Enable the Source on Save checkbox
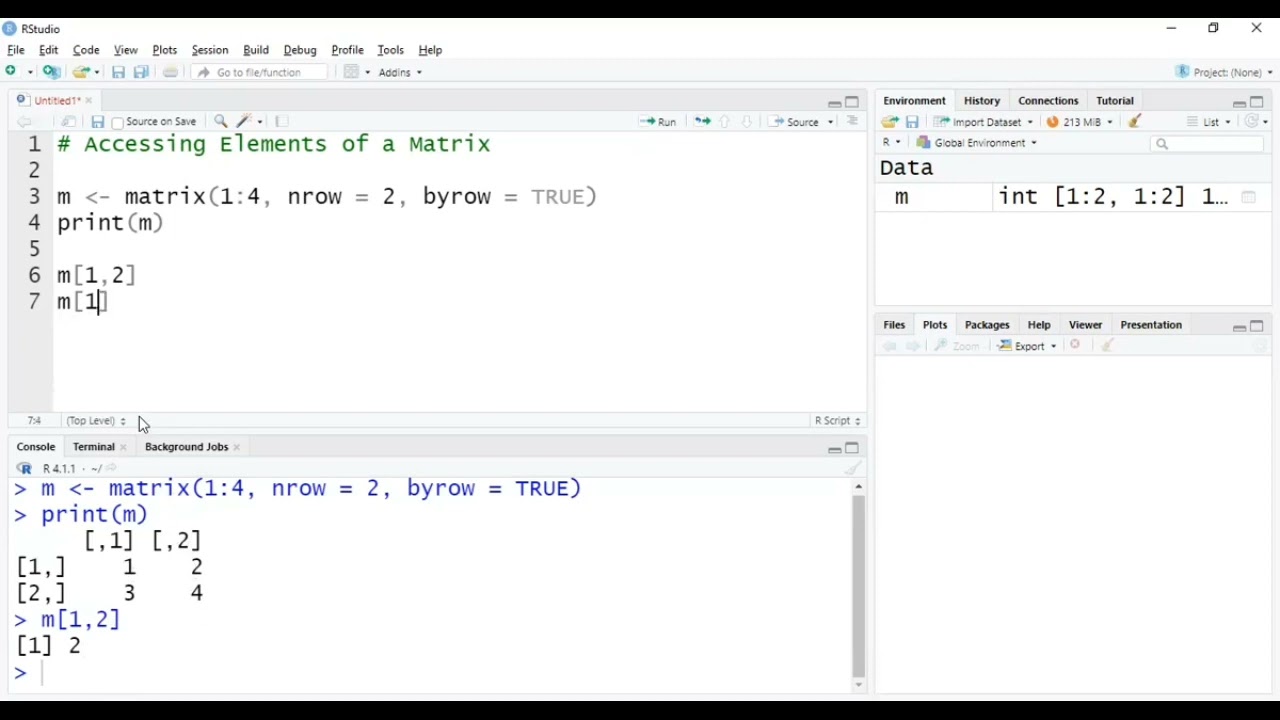 click(118, 122)
